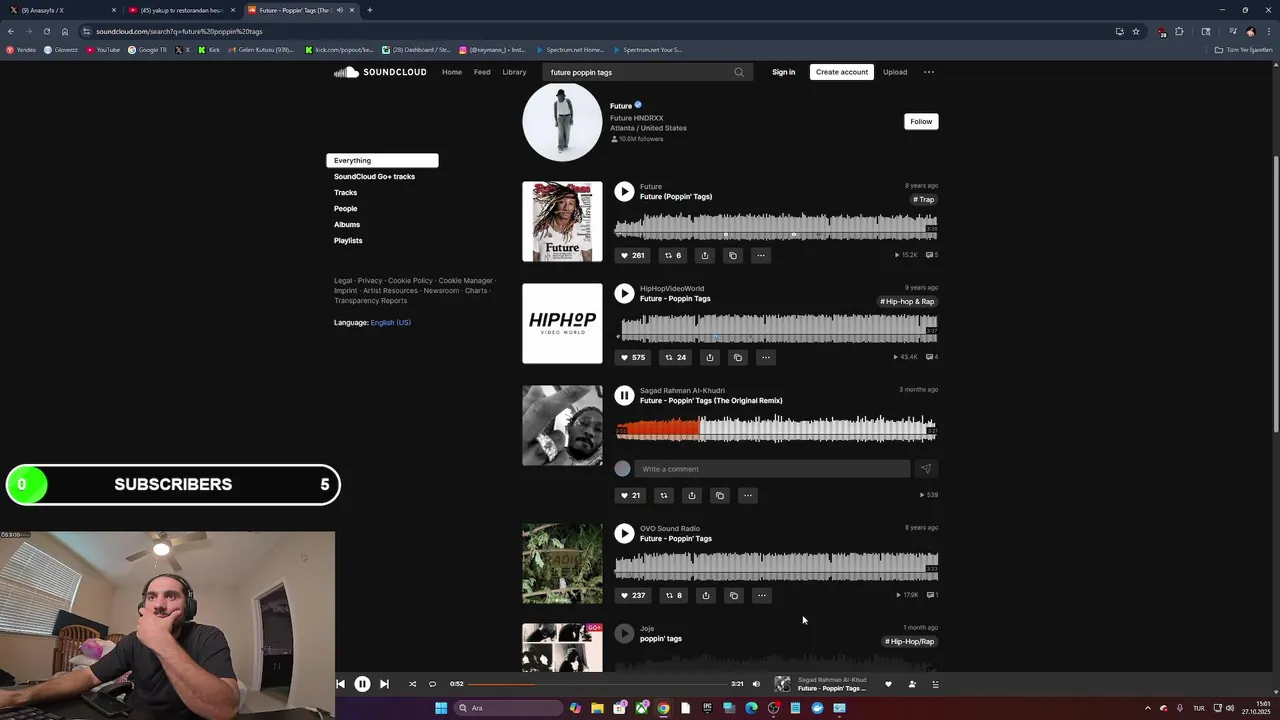Viewport: 1280px width, 720px height.
Task: Open the # Trap tag
Action: coord(924,199)
